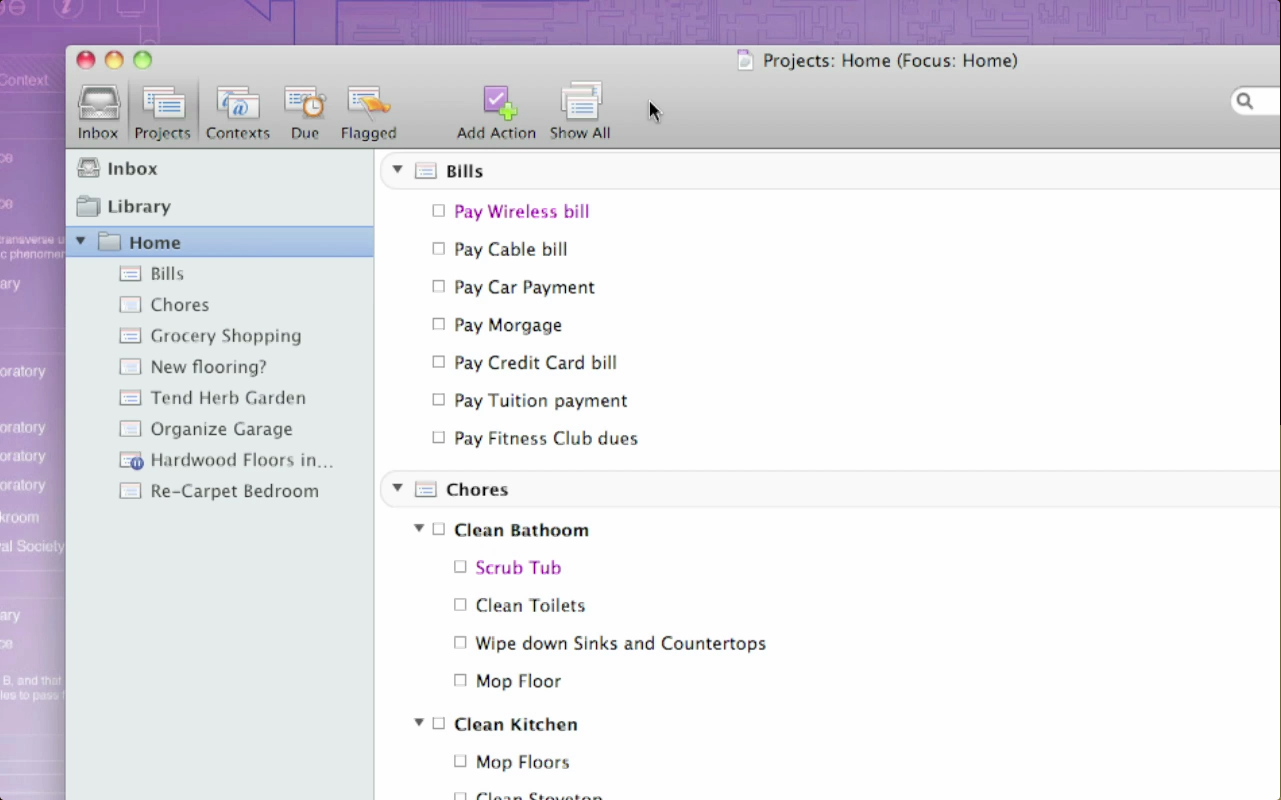
Task: Mark Pay Morgage as done
Action: point(438,324)
